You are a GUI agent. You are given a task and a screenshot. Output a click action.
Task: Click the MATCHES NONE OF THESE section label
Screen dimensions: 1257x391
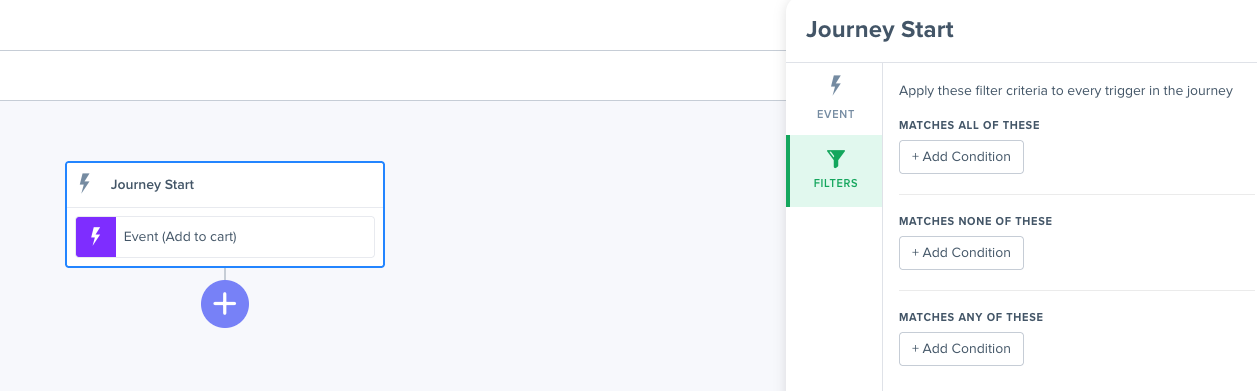click(x=975, y=221)
